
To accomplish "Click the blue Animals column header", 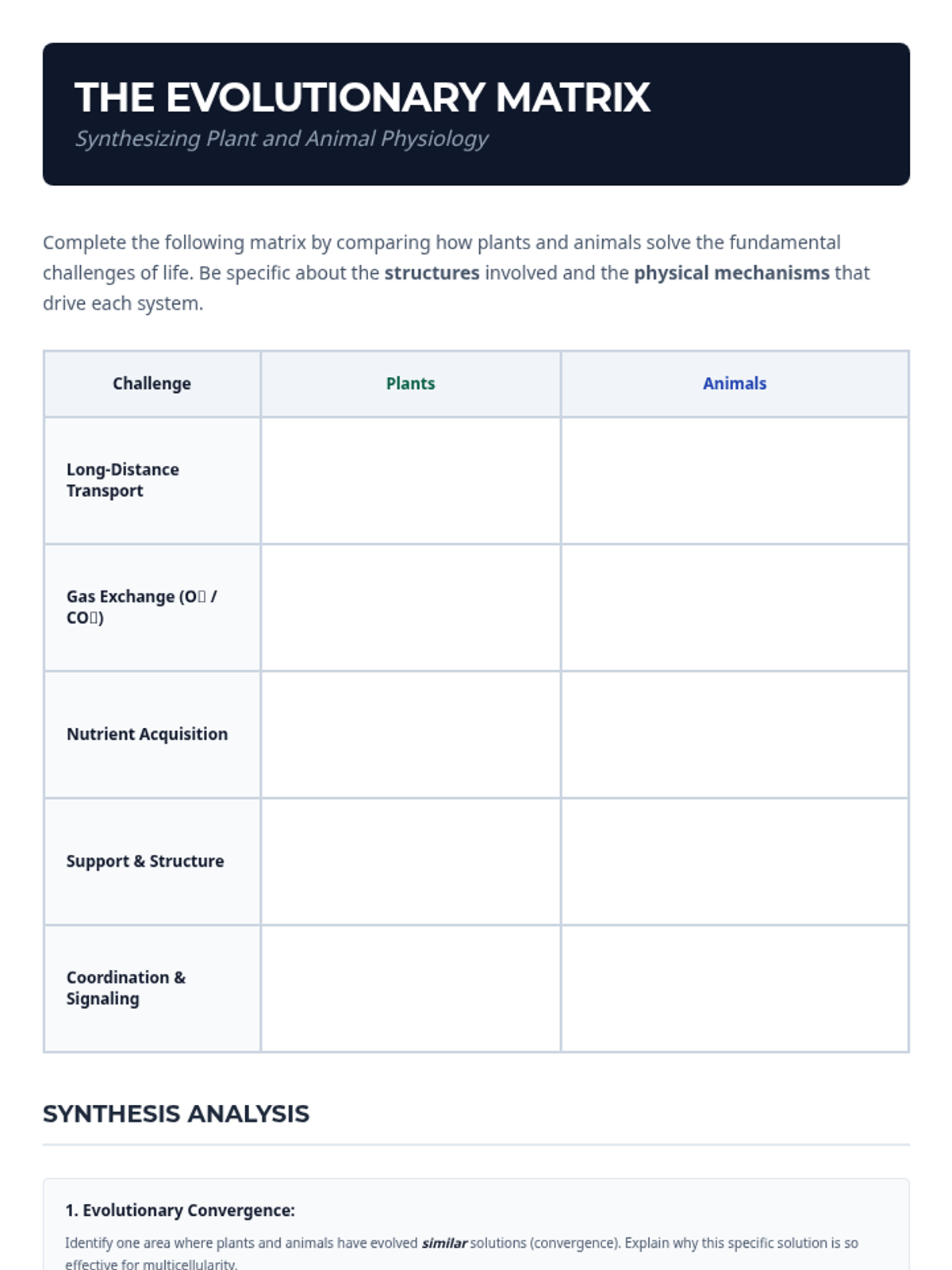I will [x=734, y=383].
